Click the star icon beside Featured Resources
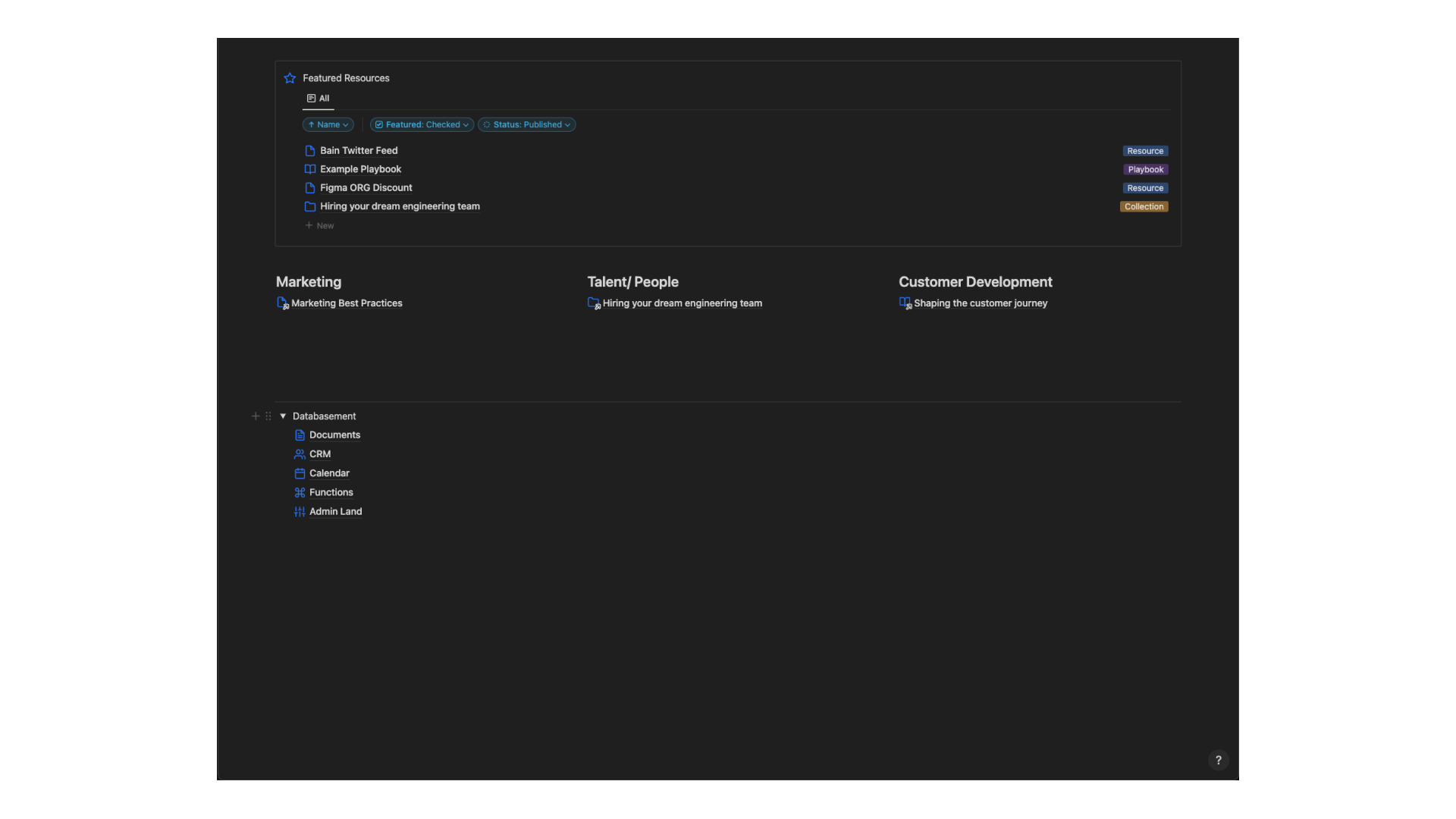 (290, 78)
